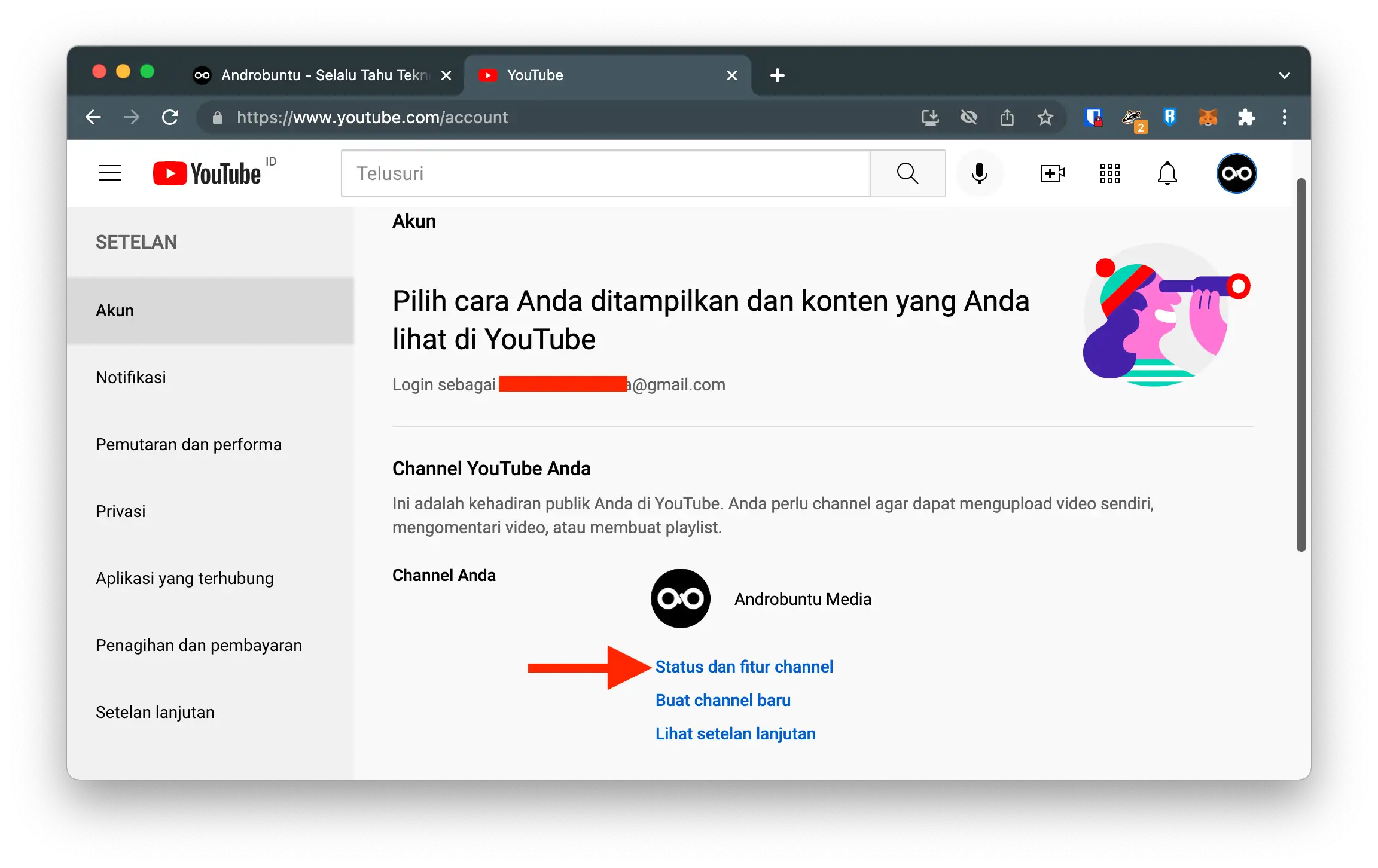This screenshot has height=868, width=1378.
Task: Click the YouTube logo to go home
Action: [x=206, y=173]
